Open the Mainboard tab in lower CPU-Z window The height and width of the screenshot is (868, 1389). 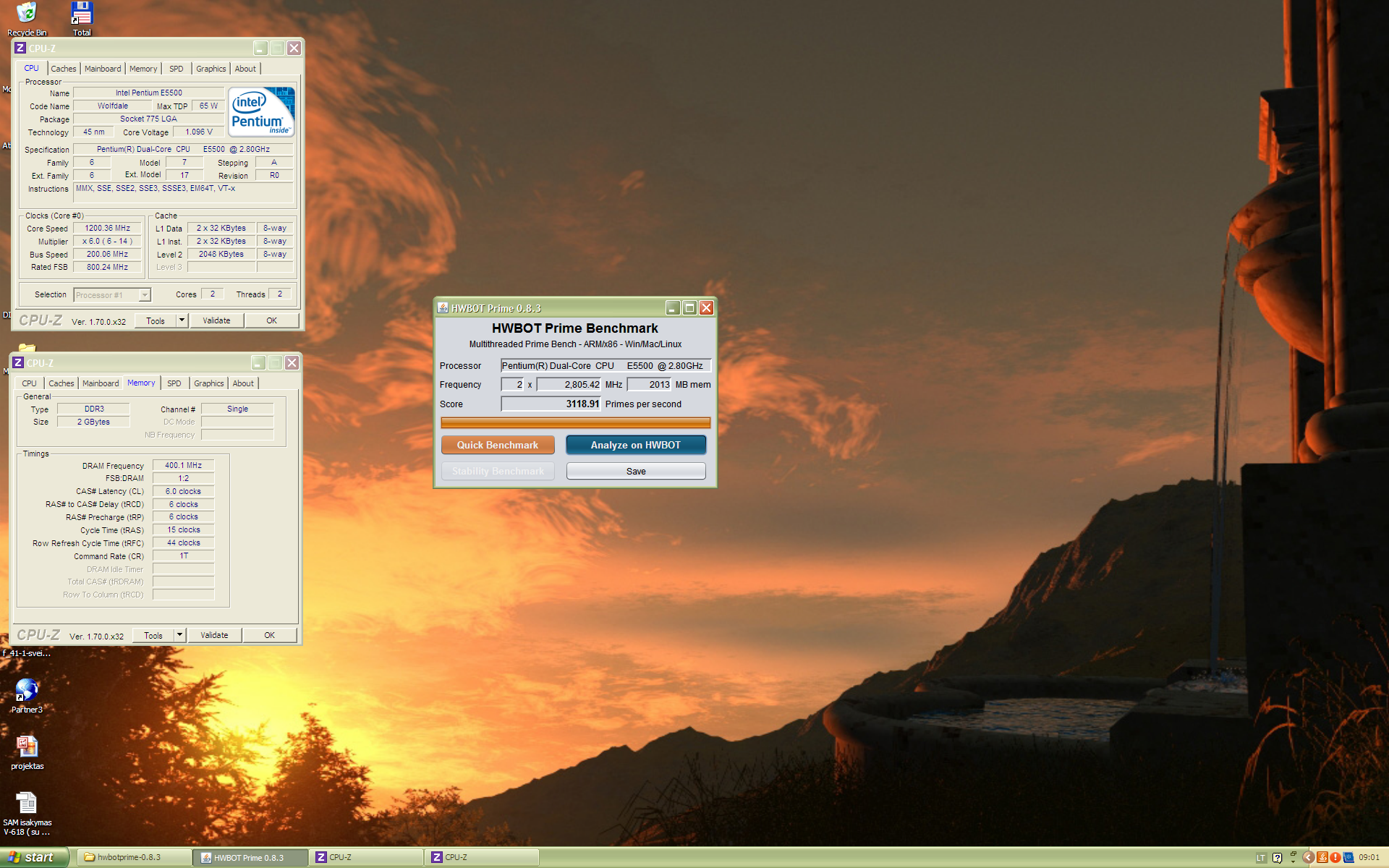click(101, 383)
